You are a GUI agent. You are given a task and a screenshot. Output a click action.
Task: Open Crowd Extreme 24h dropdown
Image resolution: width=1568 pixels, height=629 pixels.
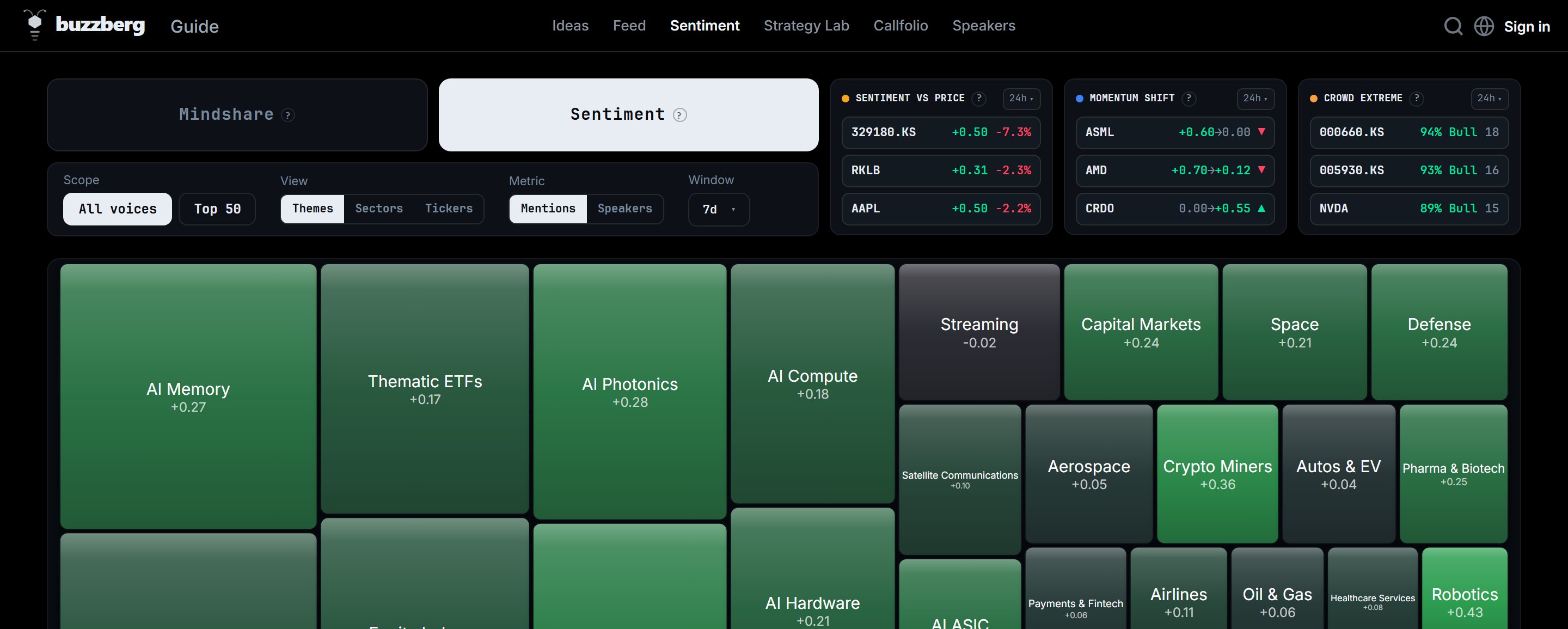(x=1490, y=98)
